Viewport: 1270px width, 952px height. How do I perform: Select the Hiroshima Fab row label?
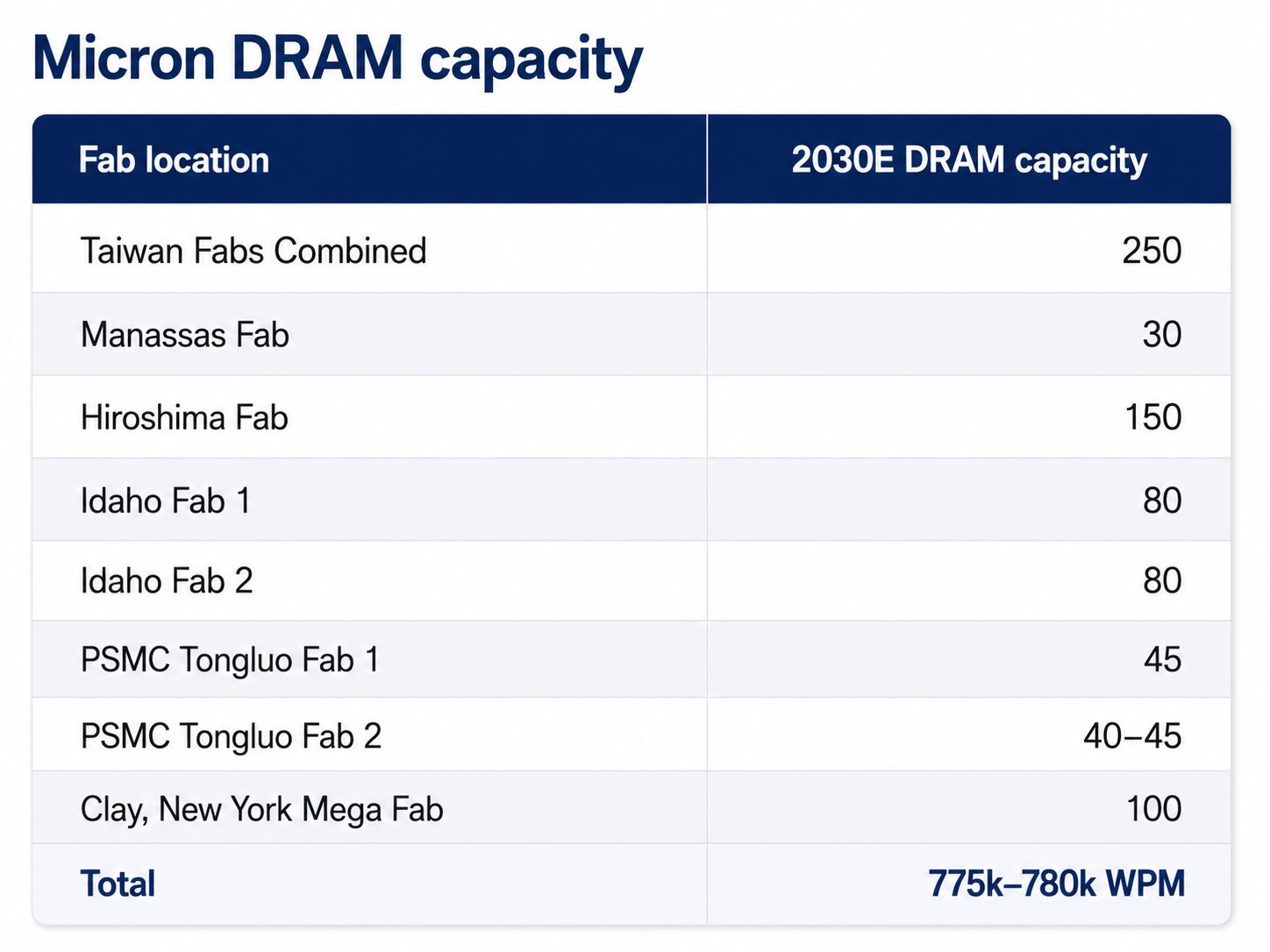point(184,417)
